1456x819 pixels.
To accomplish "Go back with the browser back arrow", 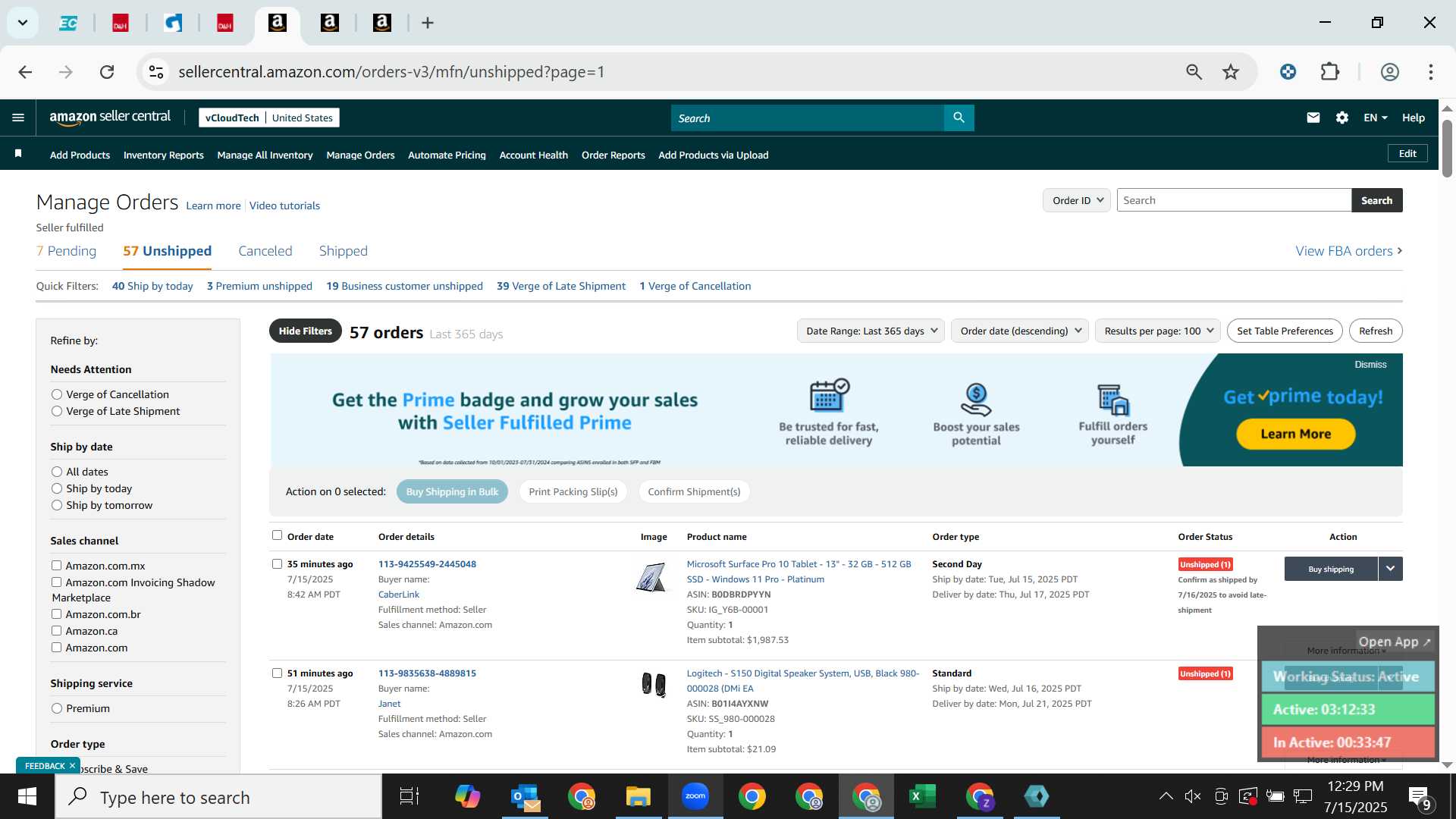I will pos(25,72).
